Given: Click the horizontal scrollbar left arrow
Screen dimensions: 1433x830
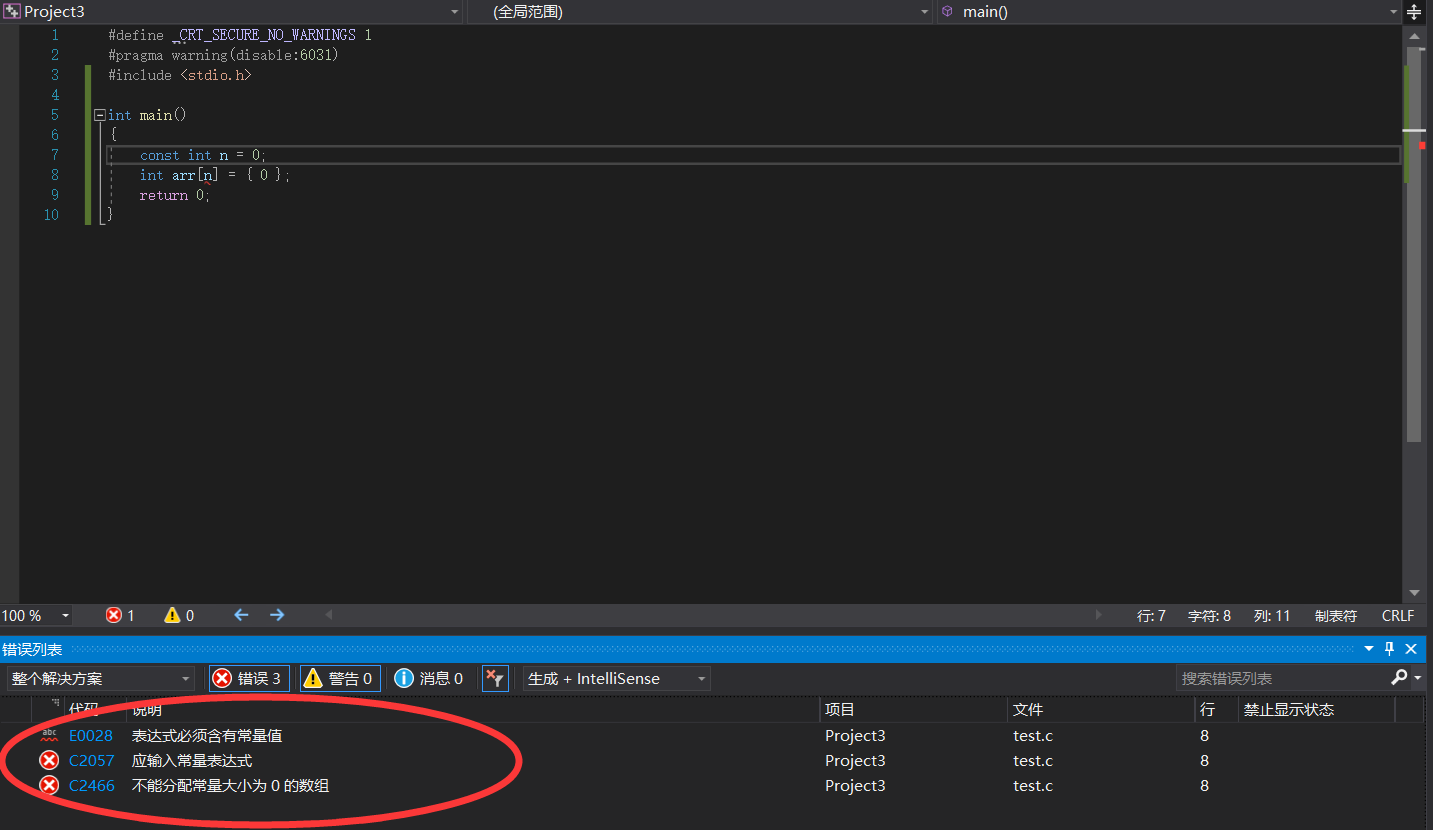Looking at the screenshot, I should coord(329,615).
